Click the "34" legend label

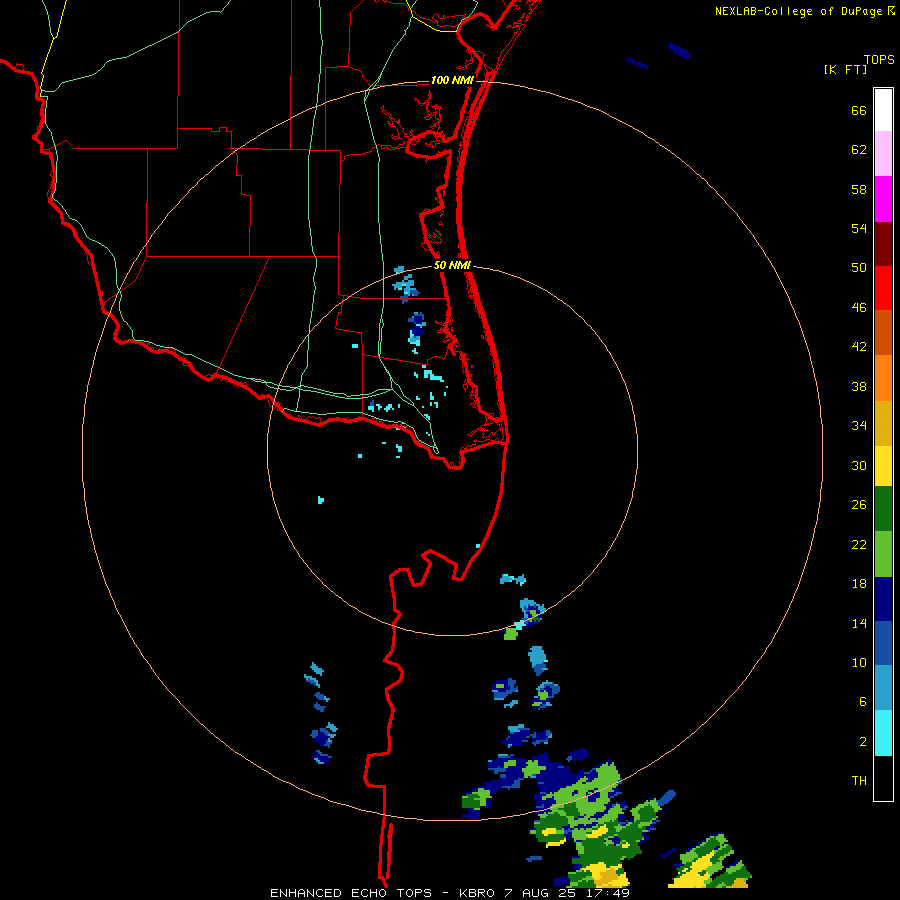tap(859, 426)
